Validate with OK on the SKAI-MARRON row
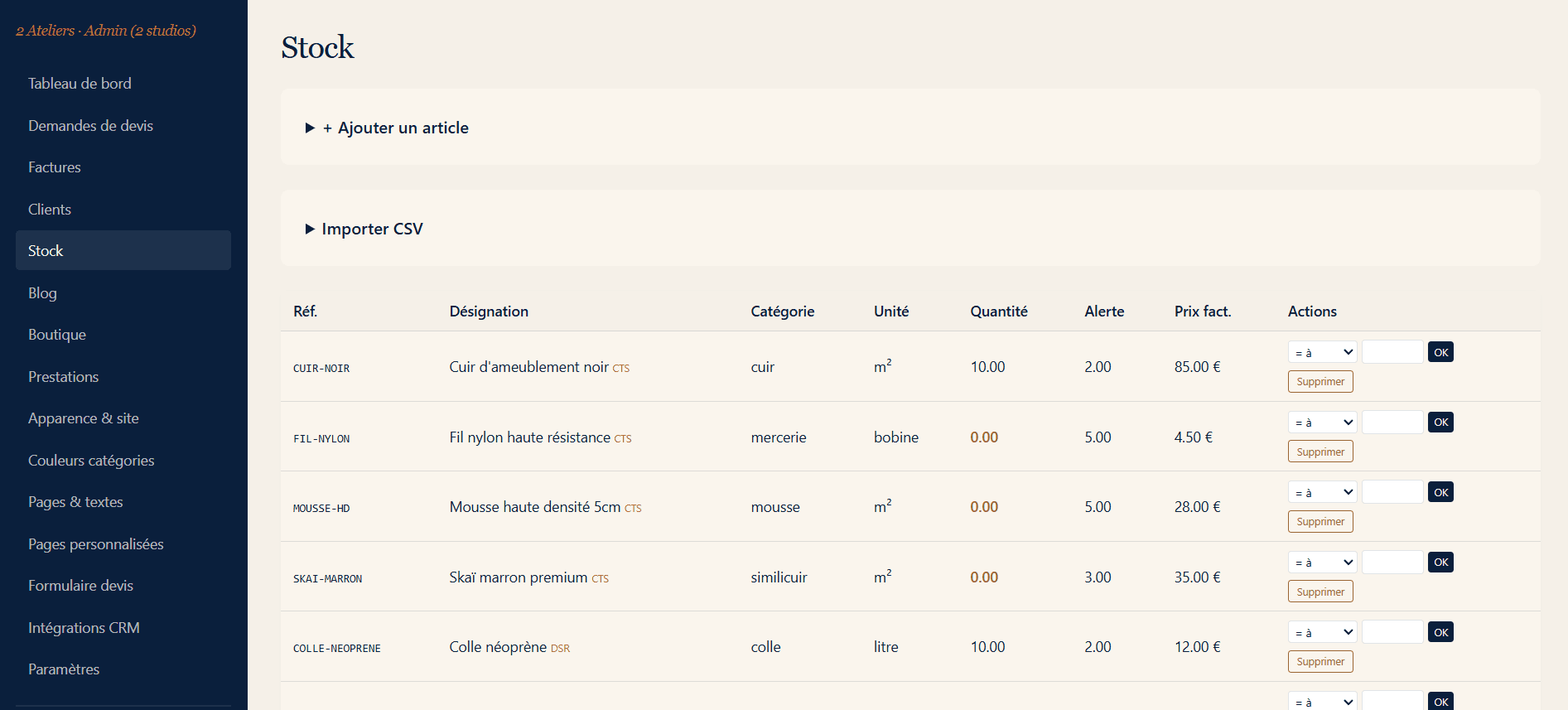The image size is (1568, 710). pos(1441,563)
